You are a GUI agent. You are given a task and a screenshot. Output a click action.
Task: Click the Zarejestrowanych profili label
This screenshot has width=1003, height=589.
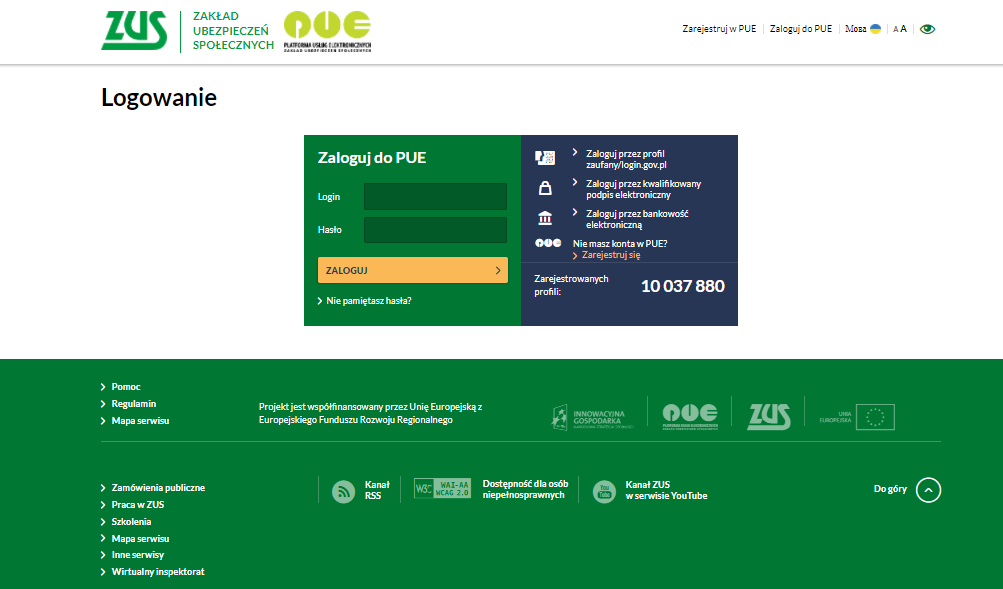[x=571, y=285]
